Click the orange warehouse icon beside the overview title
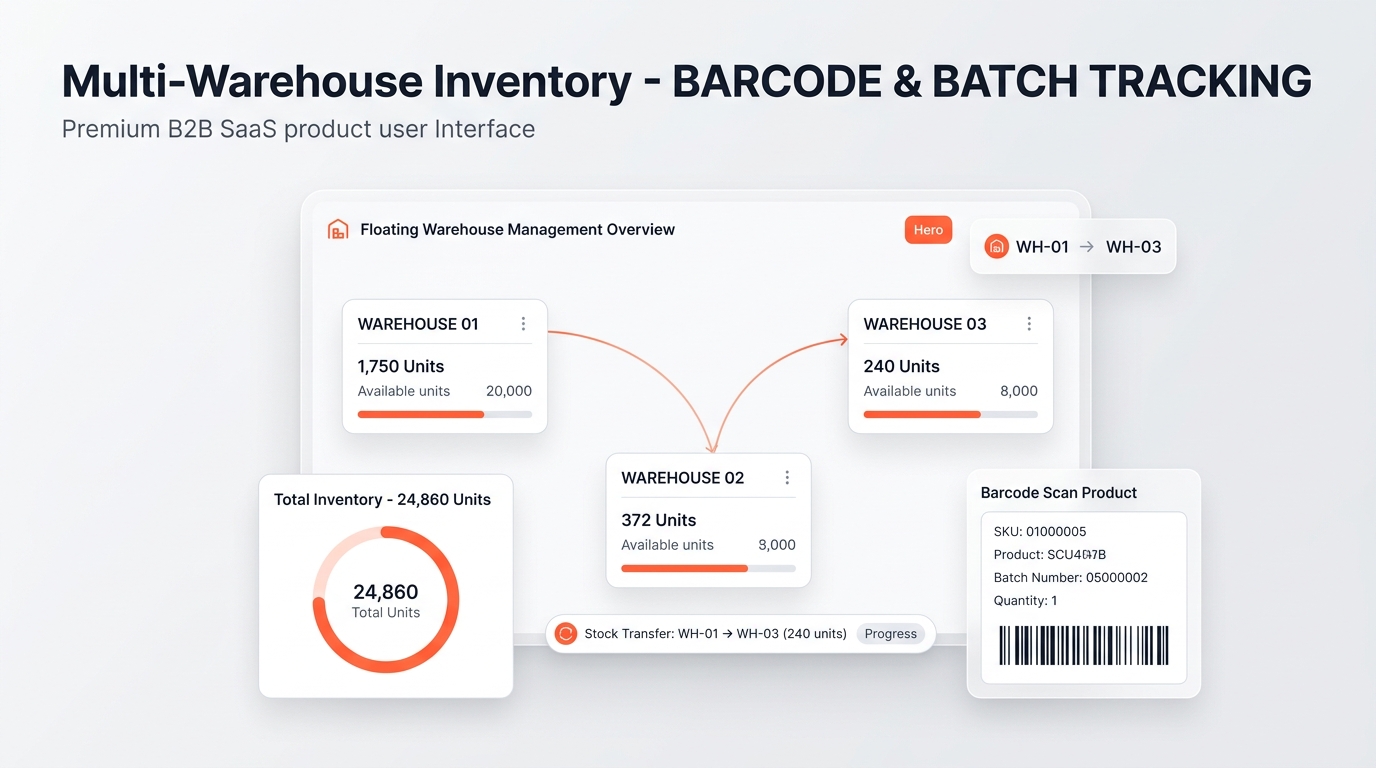This screenshot has height=768, width=1376. [338, 229]
